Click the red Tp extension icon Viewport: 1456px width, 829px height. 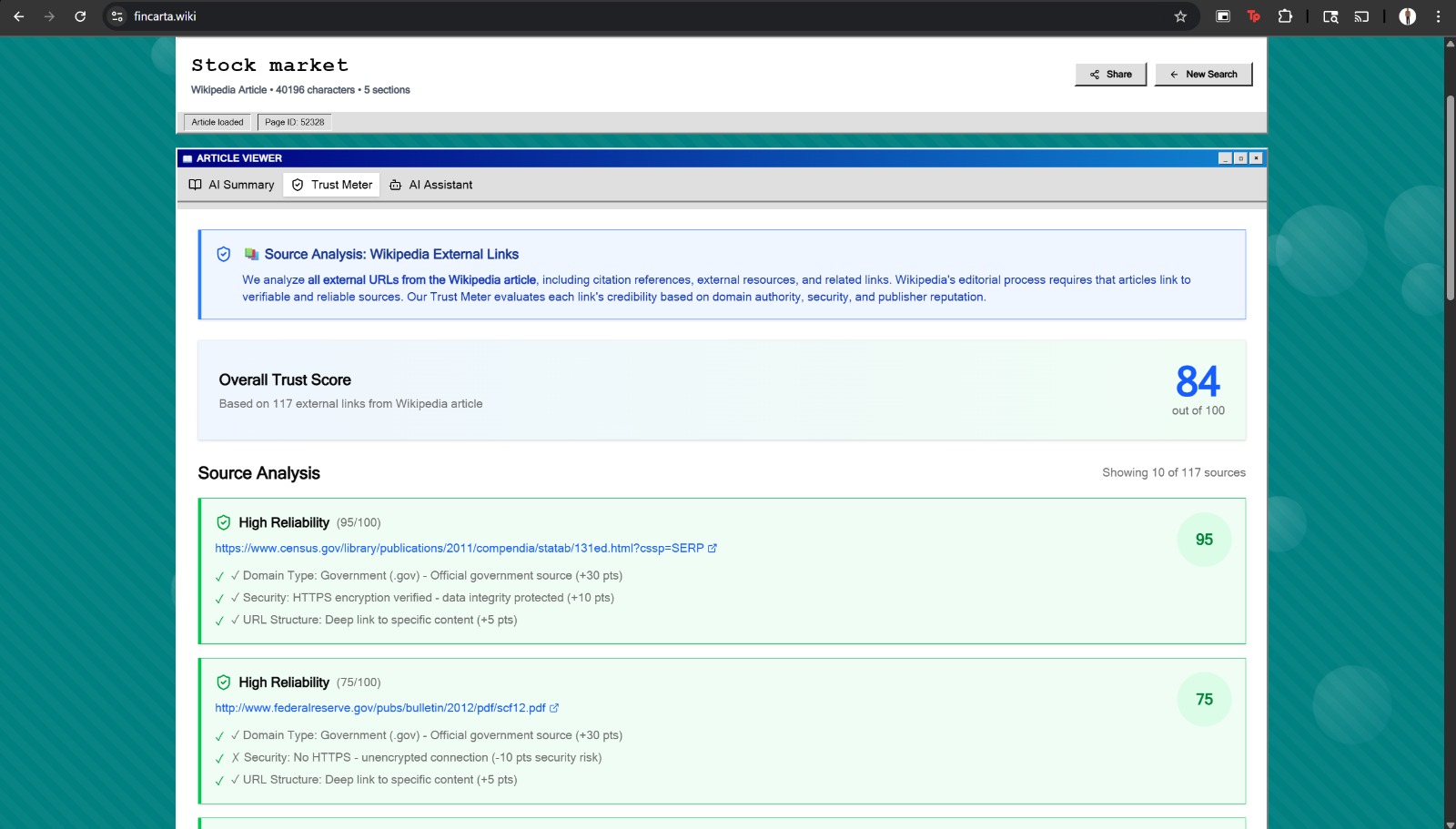[1254, 16]
